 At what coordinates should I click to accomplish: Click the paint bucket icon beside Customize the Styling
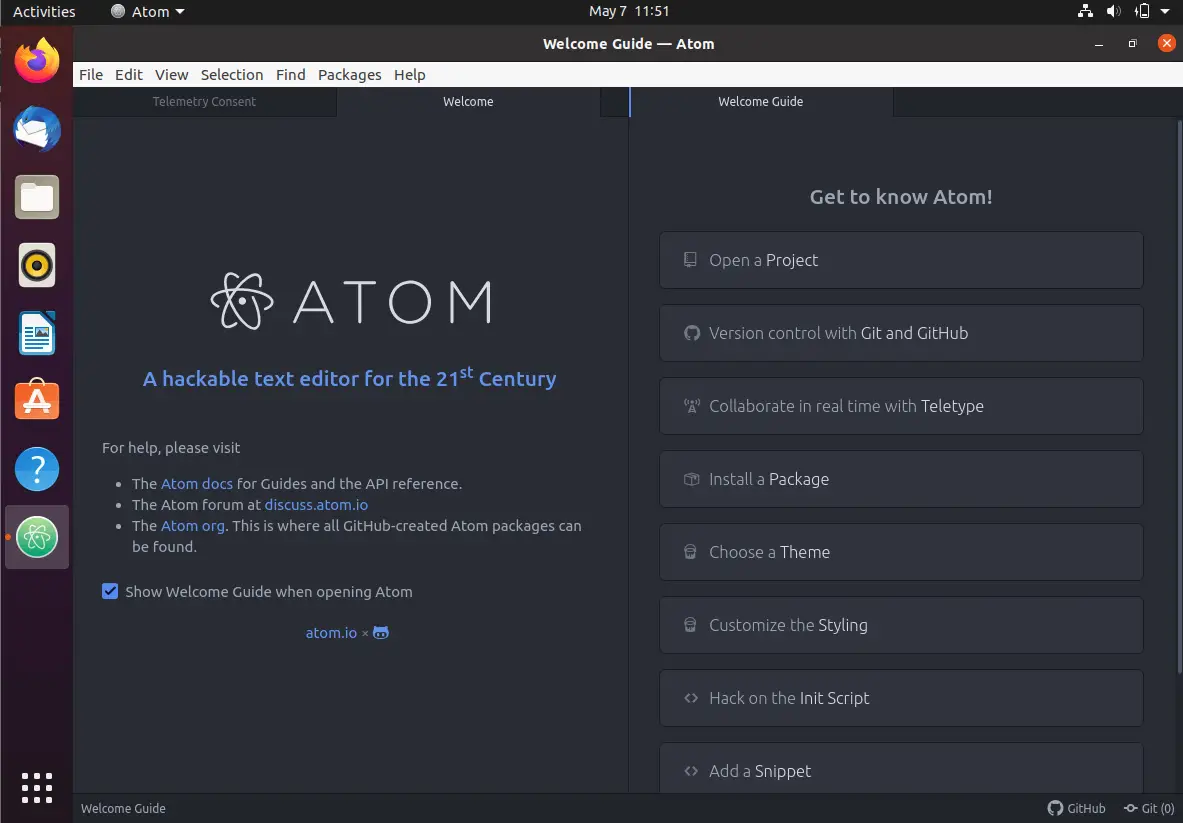pos(690,625)
